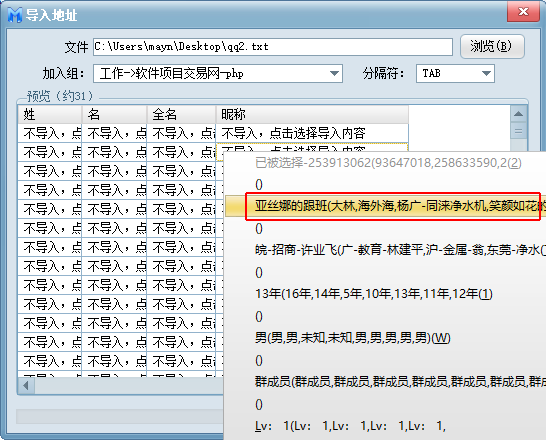The width and height of the screenshot is (546, 440).
Task: Click the 0 entry below 男(男,男 item
Action: 385,360
